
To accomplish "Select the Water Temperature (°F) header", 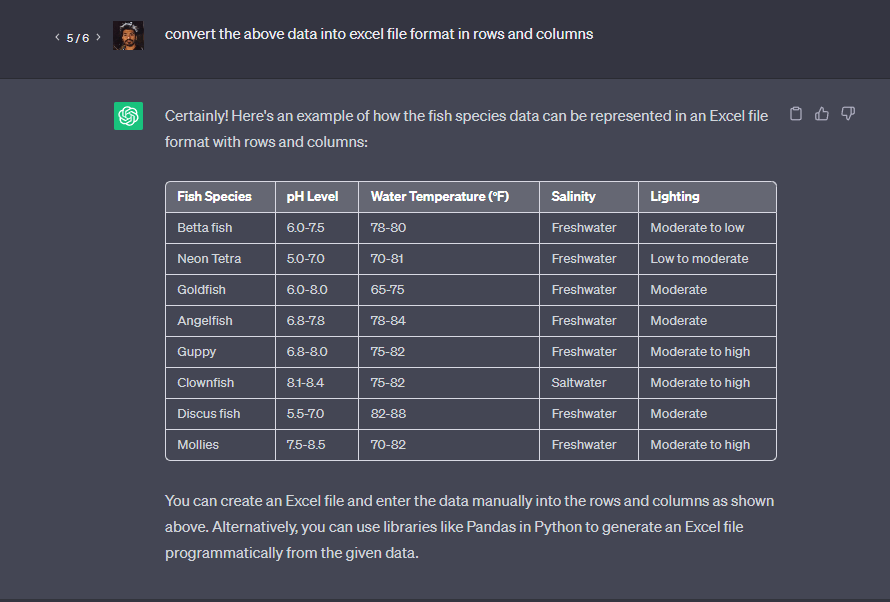I will (x=449, y=197).
